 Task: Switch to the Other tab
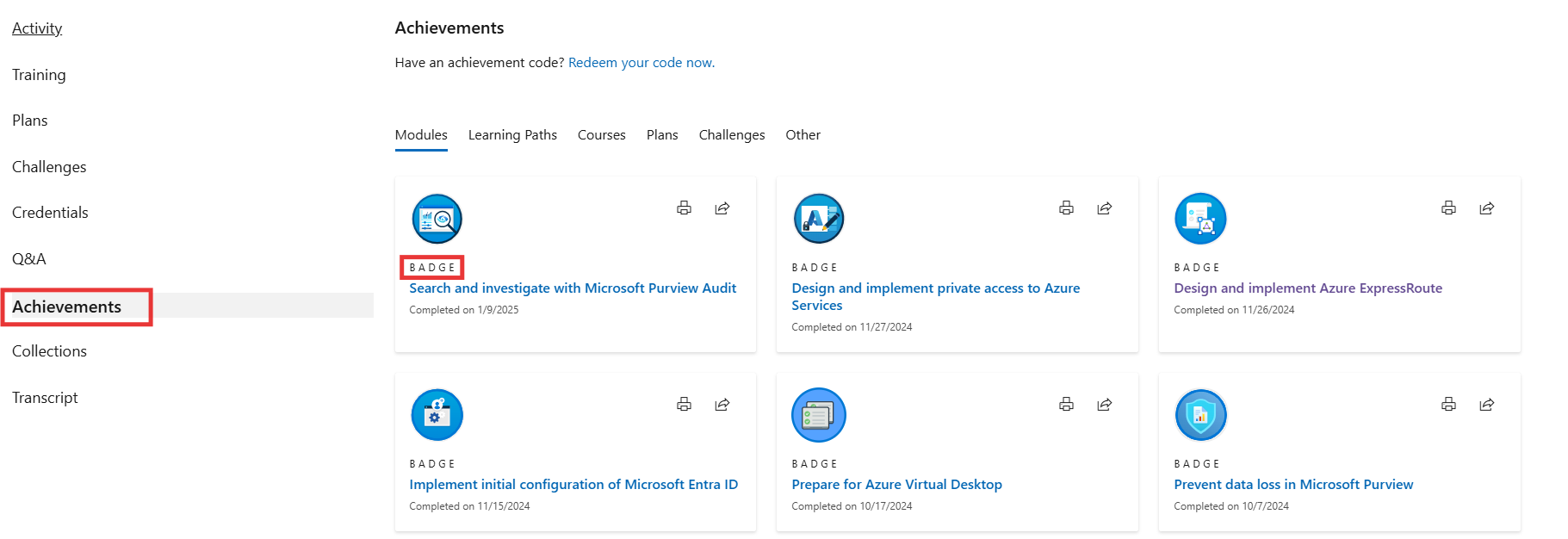(803, 135)
